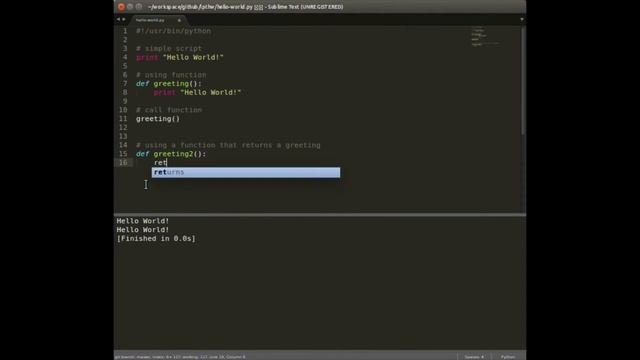Screen dimensions: 640x360
Task: Maximize the Sublime Text window
Action: coord(139,7)
